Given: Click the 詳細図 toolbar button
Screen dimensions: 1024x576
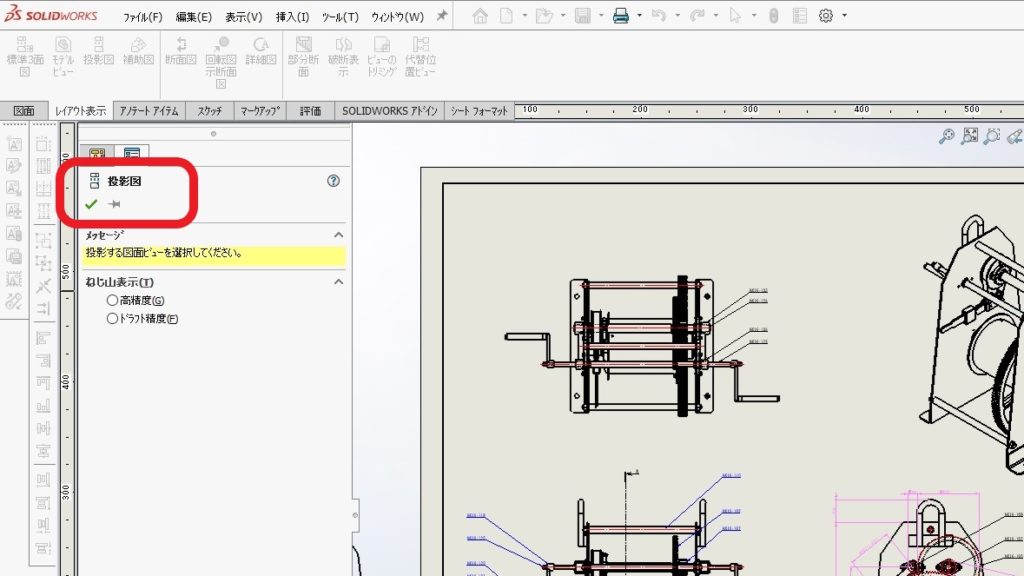Looking at the screenshot, I should [262, 52].
